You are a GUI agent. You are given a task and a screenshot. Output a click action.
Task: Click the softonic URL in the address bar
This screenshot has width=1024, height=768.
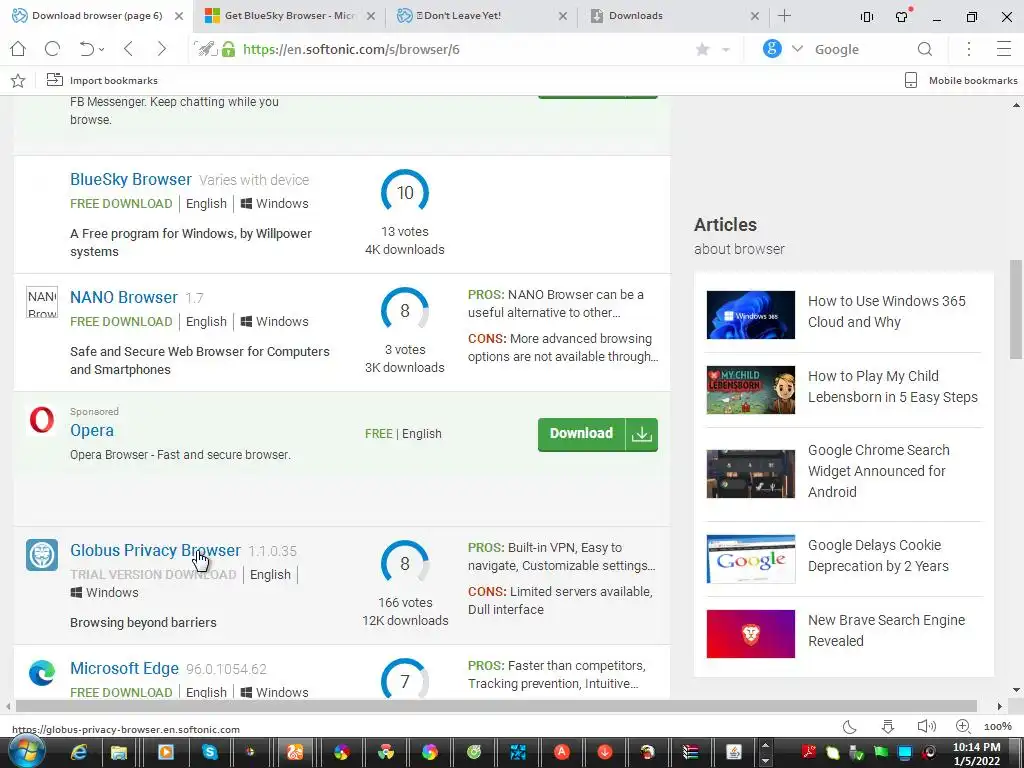pyautogui.click(x=351, y=49)
